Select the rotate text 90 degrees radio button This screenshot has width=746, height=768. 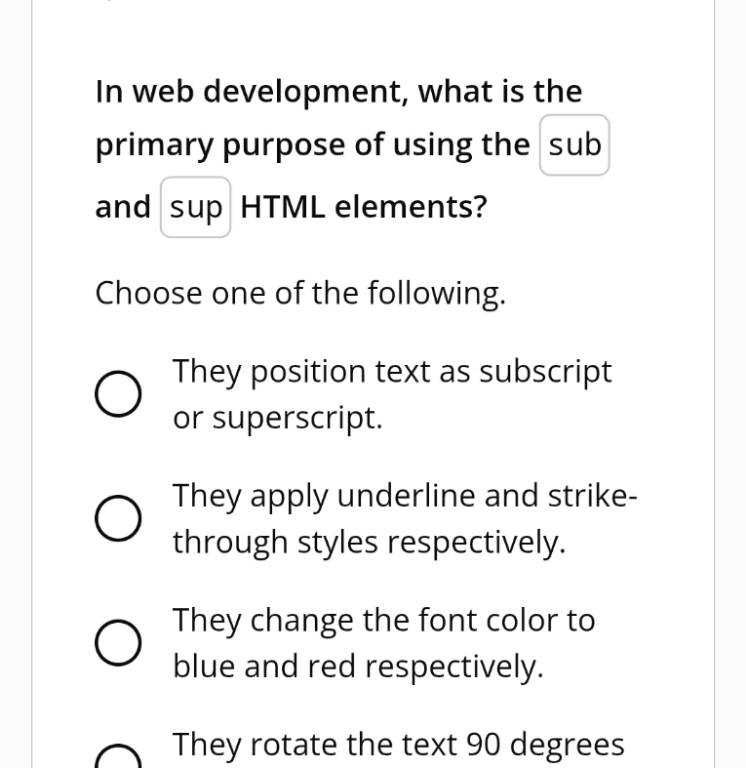coord(119,756)
